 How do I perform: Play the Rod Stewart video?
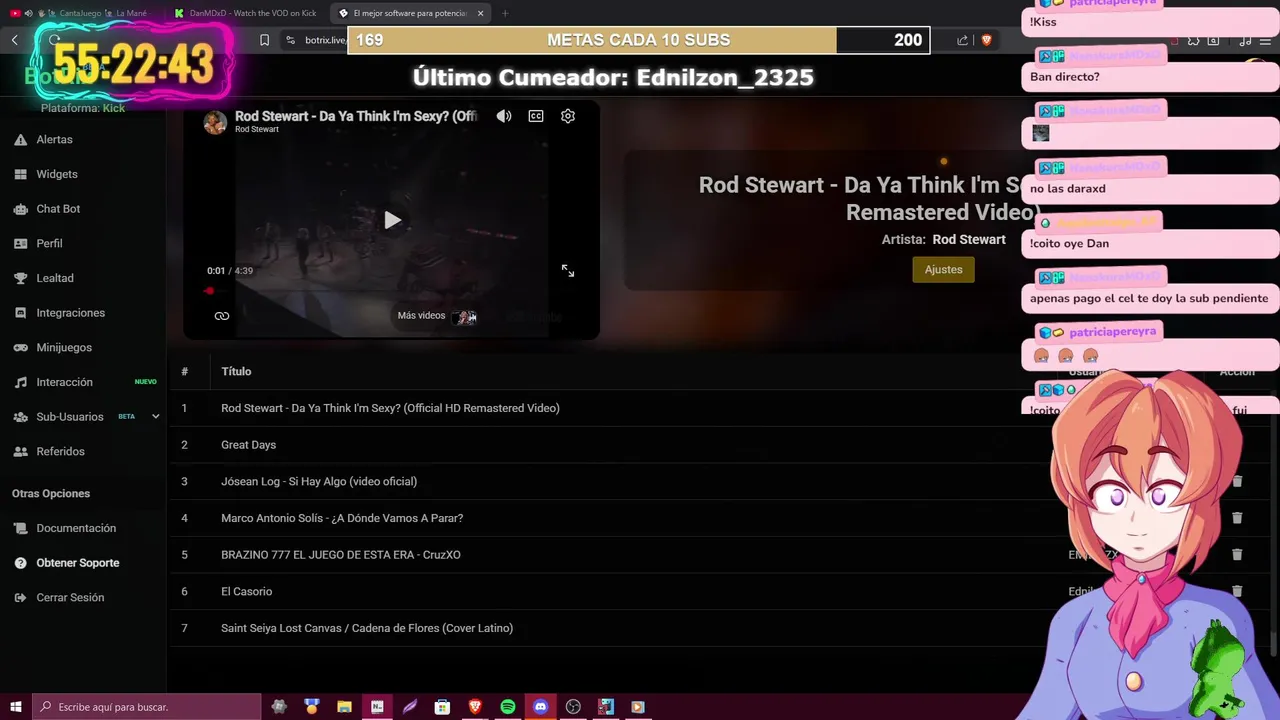click(x=392, y=220)
